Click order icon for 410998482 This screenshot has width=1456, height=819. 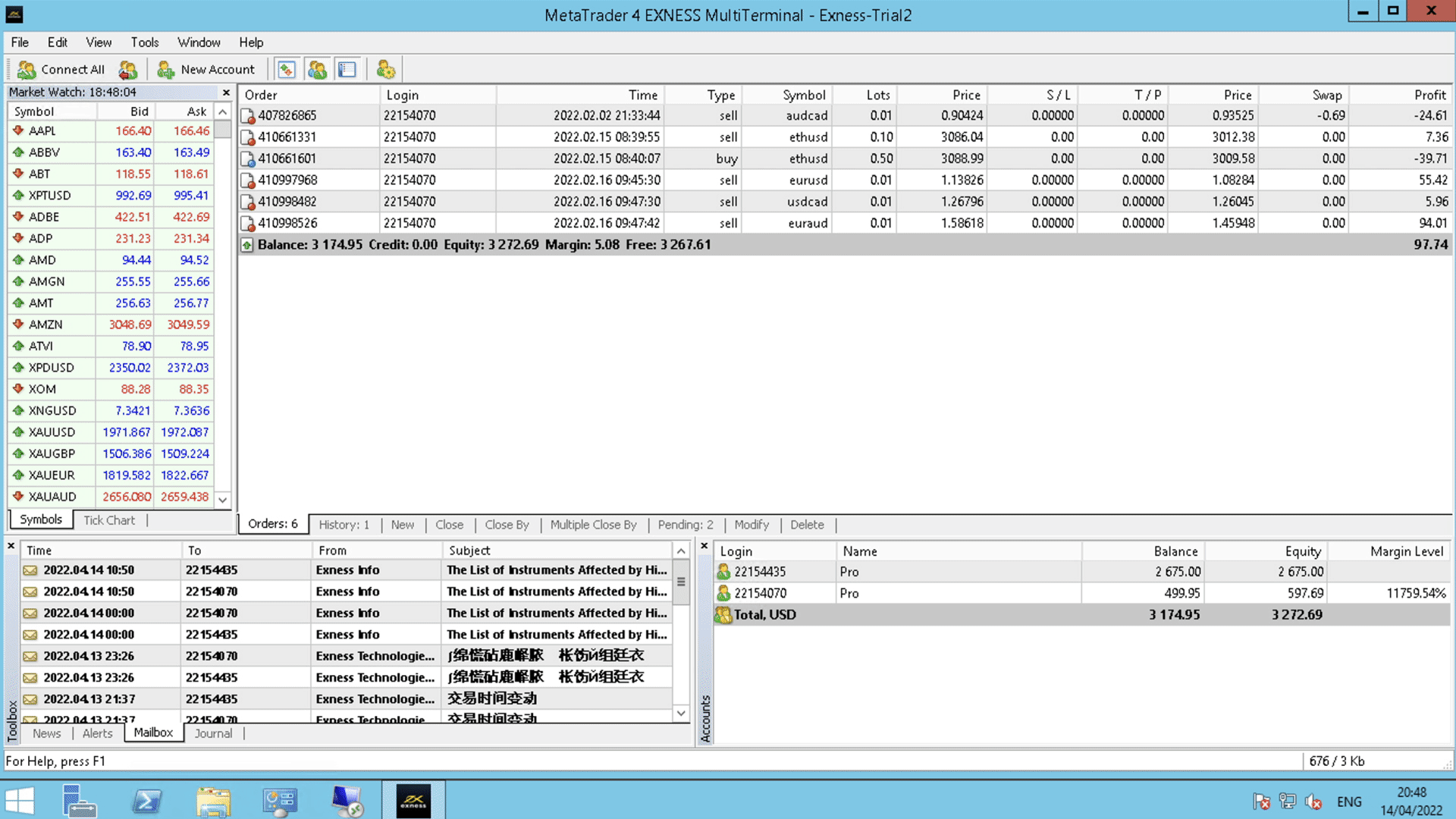point(247,202)
